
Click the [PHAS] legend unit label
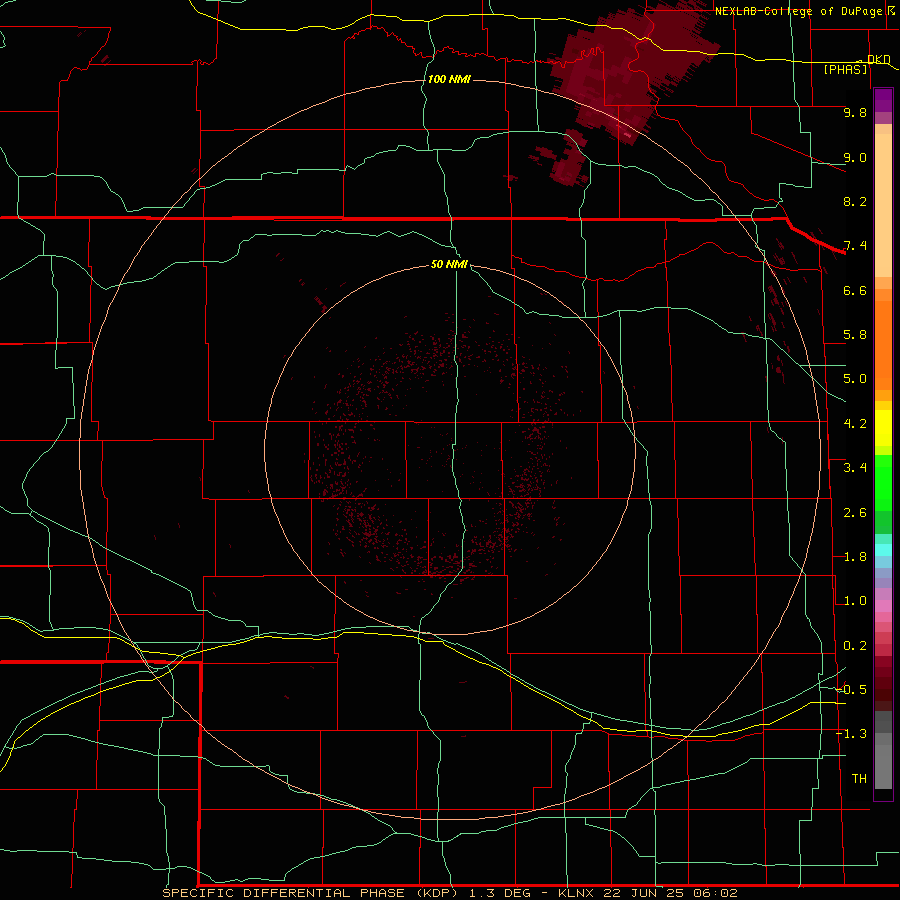pos(845,70)
